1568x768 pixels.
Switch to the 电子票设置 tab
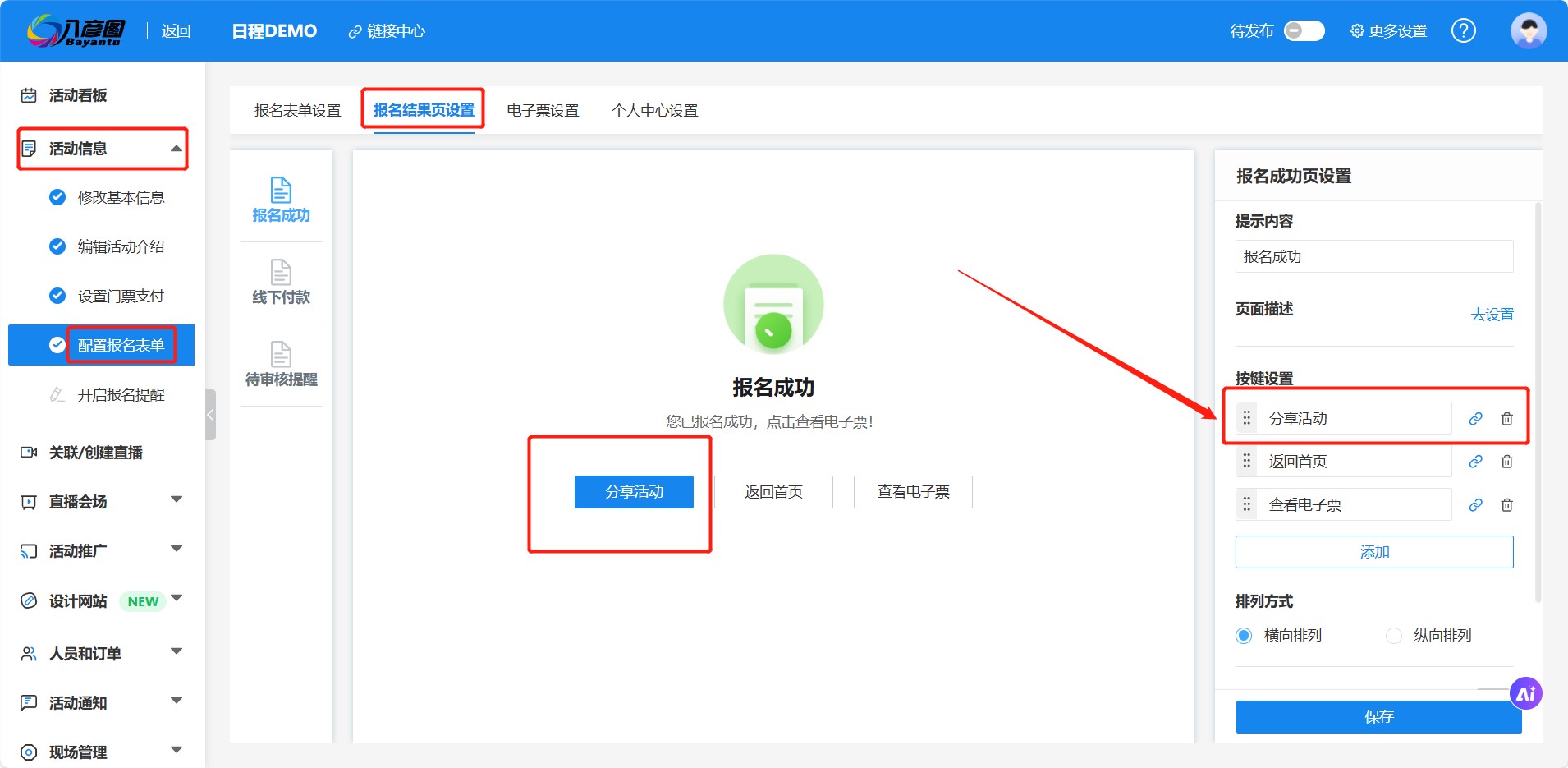click(x=543, y=111)
